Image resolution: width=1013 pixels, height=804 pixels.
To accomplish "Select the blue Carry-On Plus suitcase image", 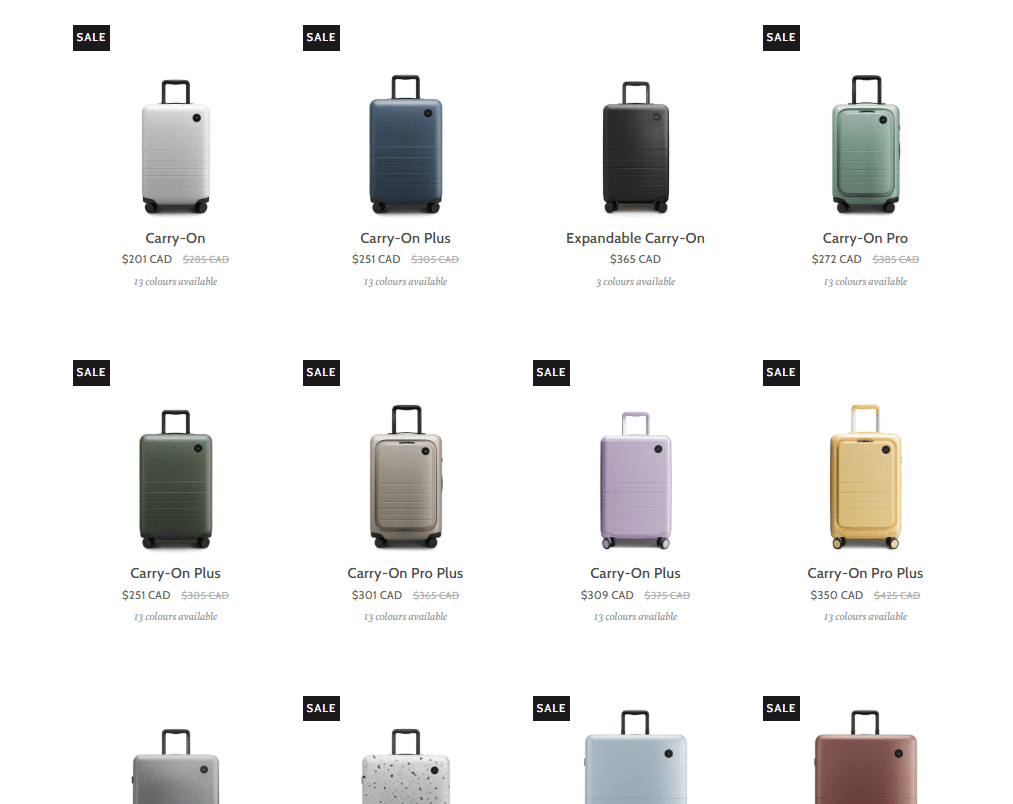I will click(x=406, y=144).
